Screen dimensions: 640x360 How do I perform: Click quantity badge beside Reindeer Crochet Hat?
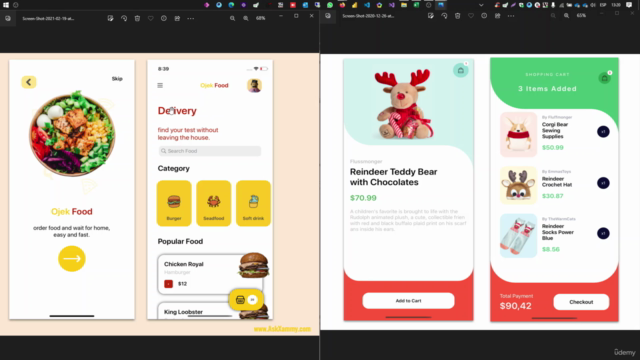(603, 183)
